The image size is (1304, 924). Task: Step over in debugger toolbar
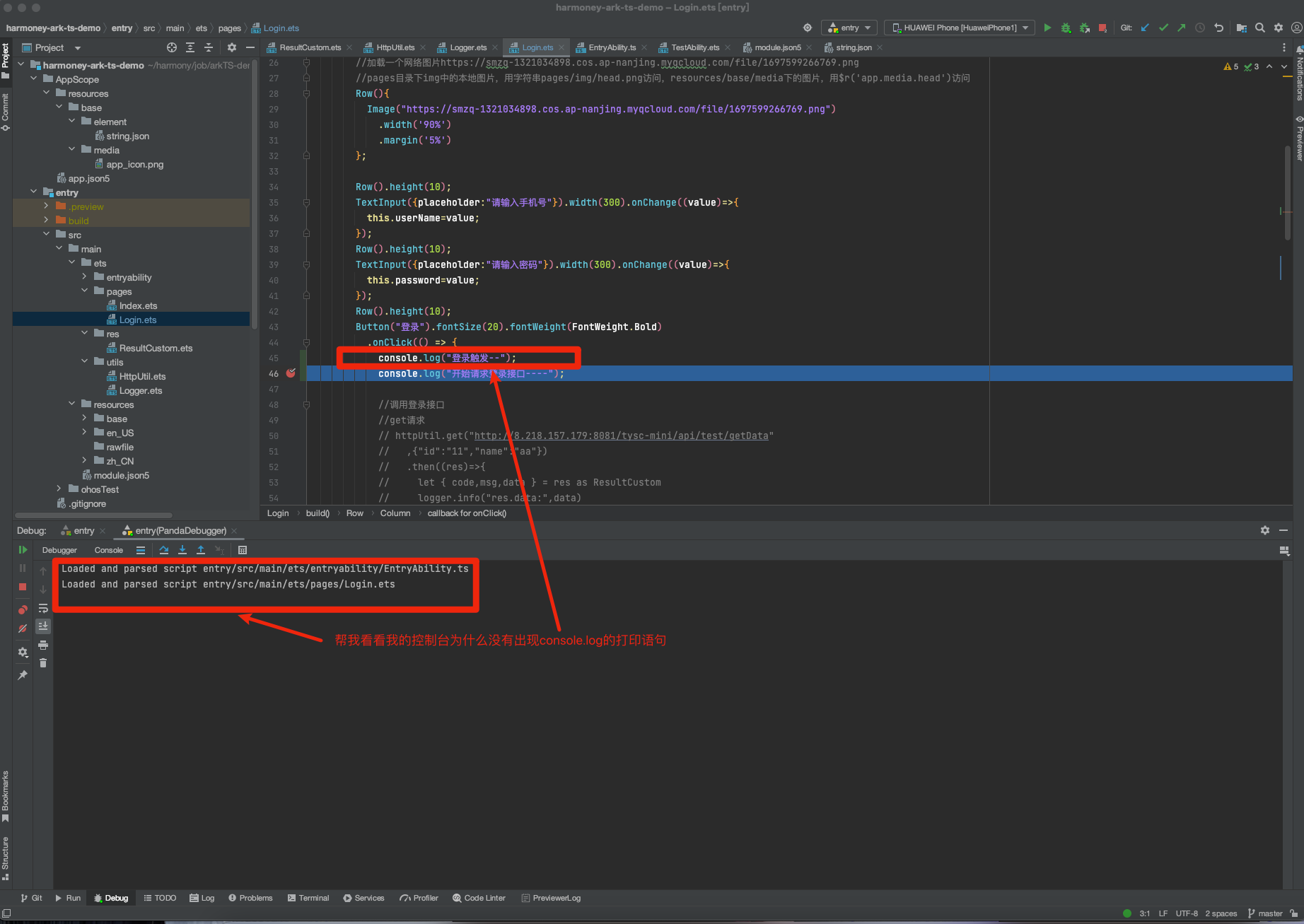(164, 550)
